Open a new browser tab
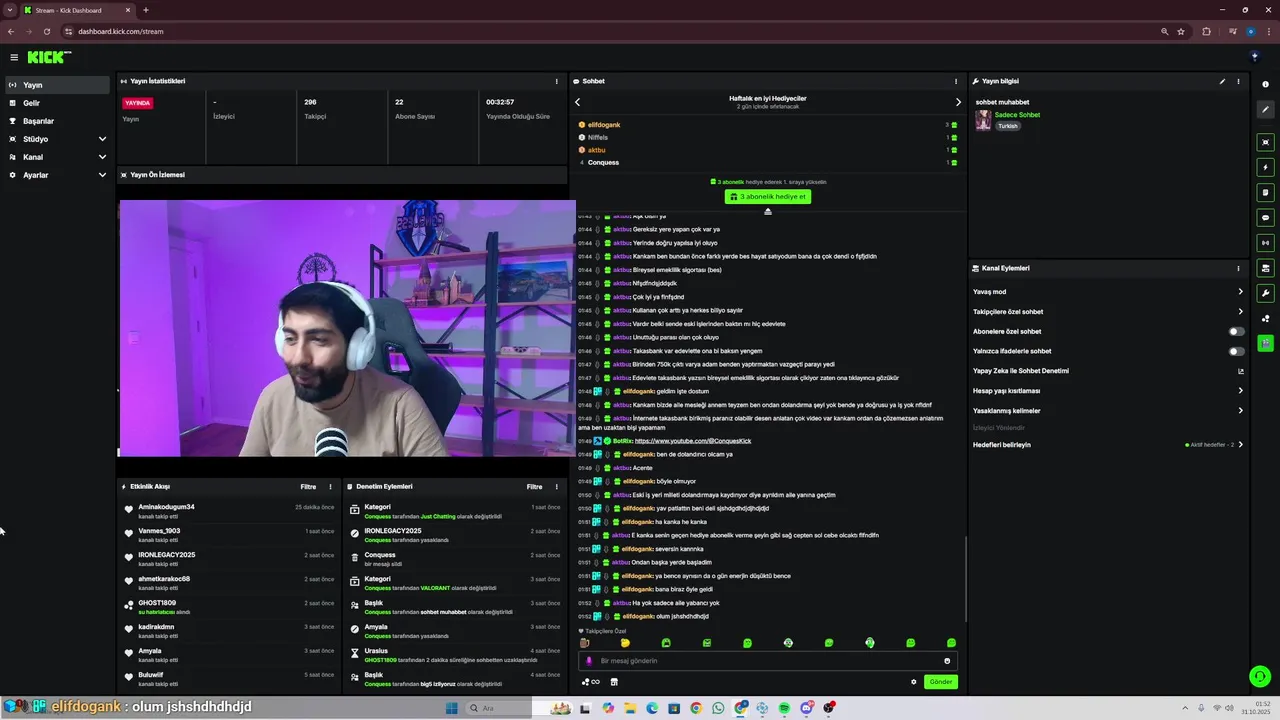Viewport: 1280px width, 720px height. pyautogui.click(x=146, y=10)
